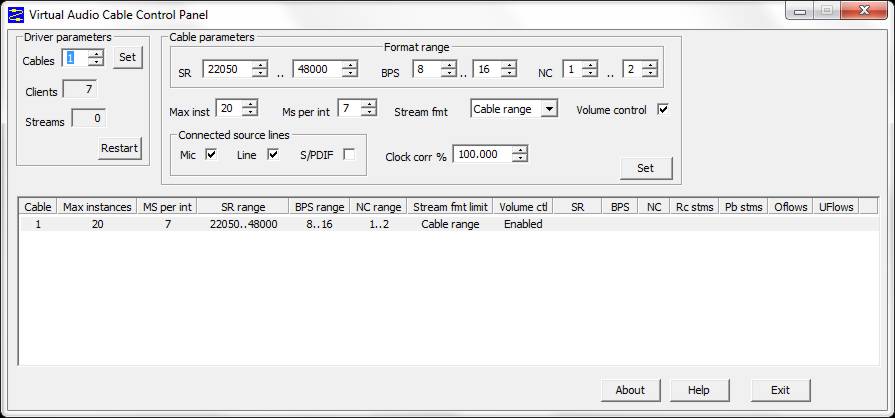
Task: Adjust the Ms per int spinner
Action: click(x=369, y=108)
